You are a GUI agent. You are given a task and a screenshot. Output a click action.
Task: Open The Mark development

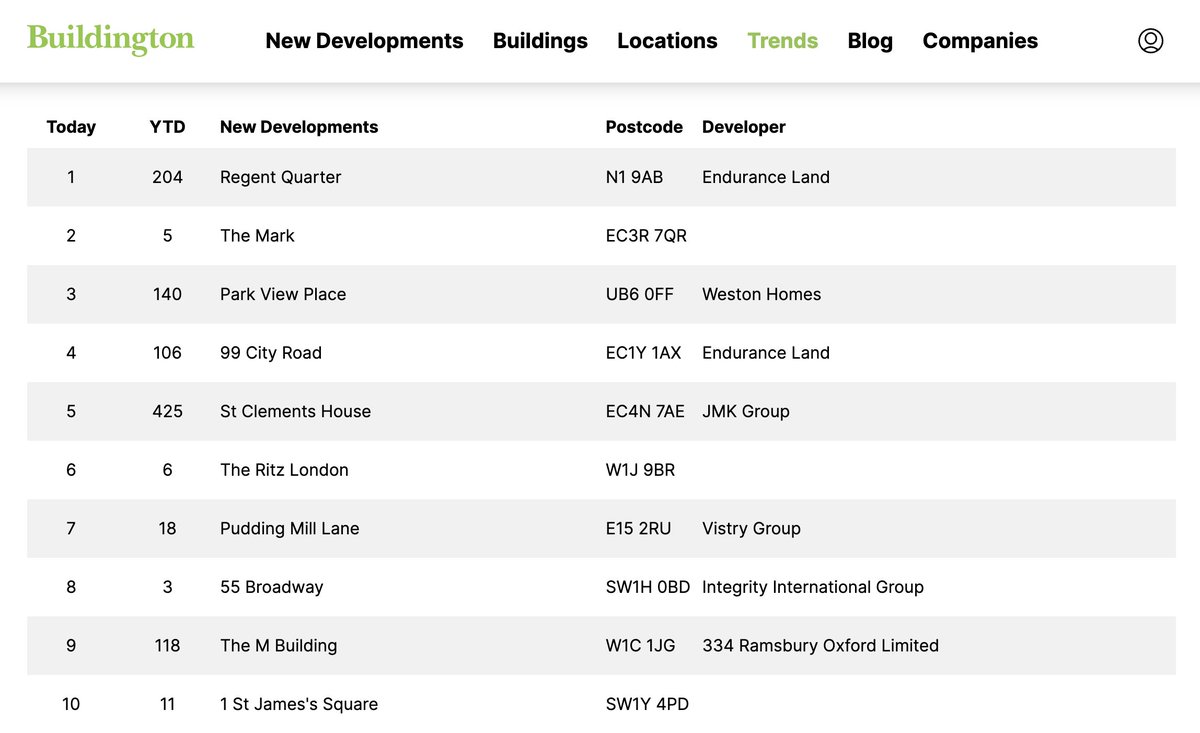point(257,236)
